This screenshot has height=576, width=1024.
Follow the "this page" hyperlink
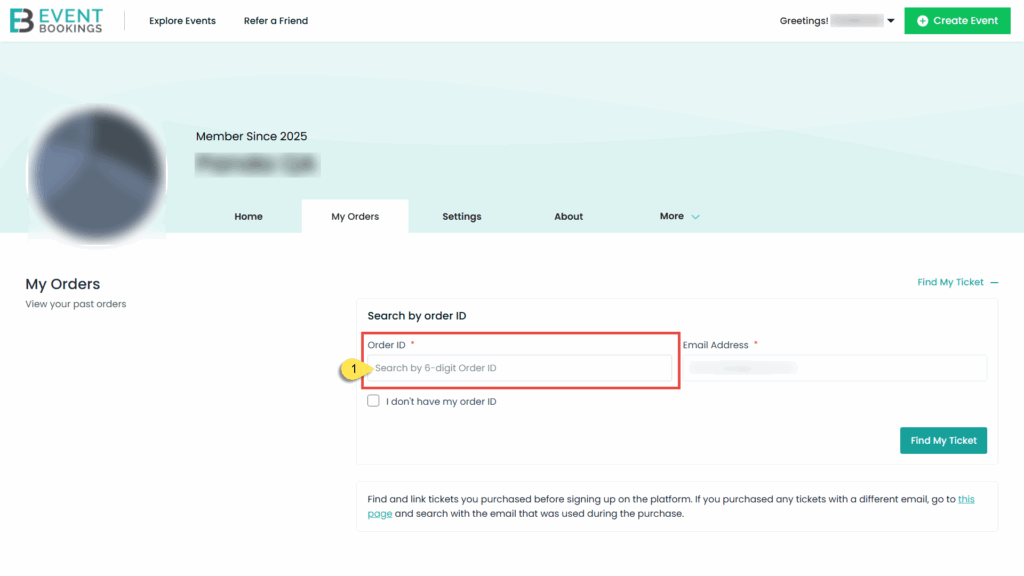click(965, 498)
